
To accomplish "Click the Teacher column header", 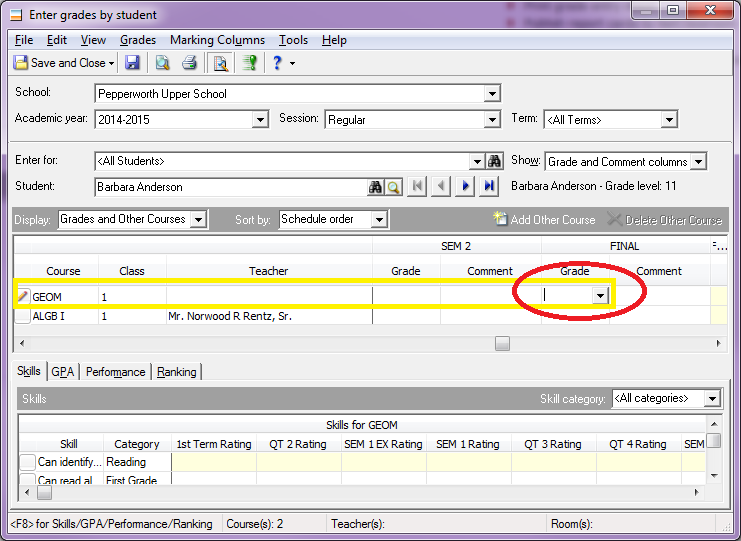I will coord(269,271).
